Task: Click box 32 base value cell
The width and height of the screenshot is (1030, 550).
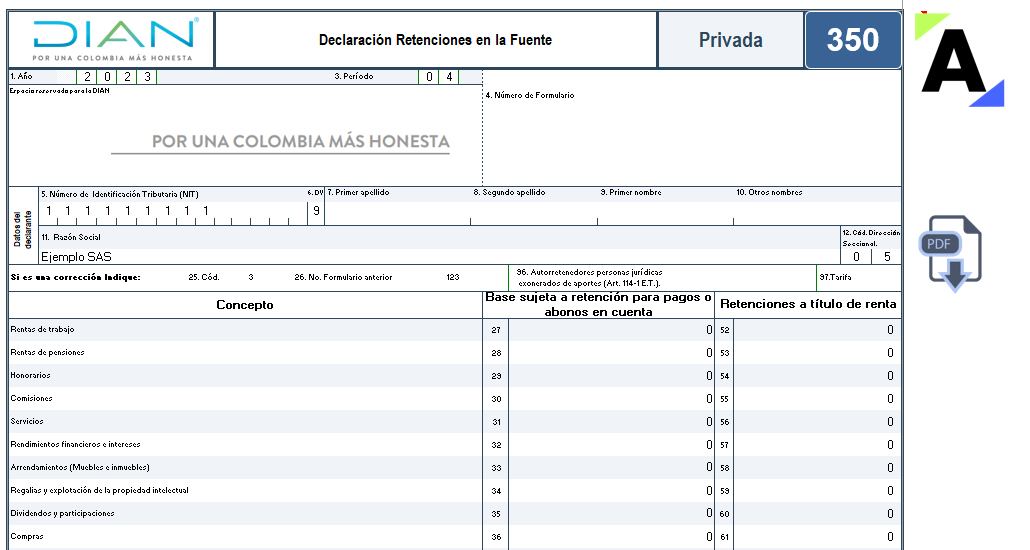Action: 612,445
